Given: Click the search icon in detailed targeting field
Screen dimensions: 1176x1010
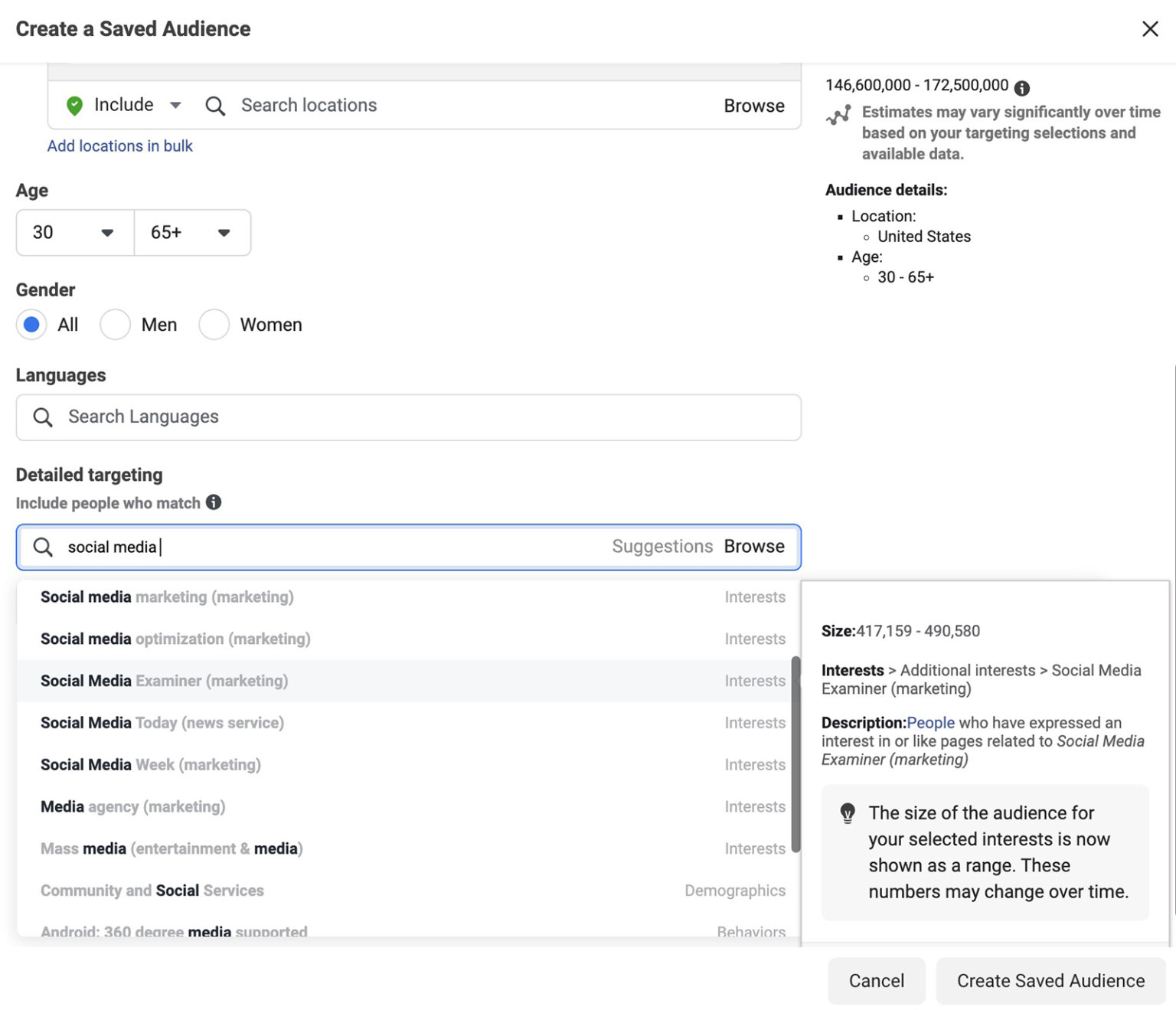Looking at the screenshot, I should (43, 547).
